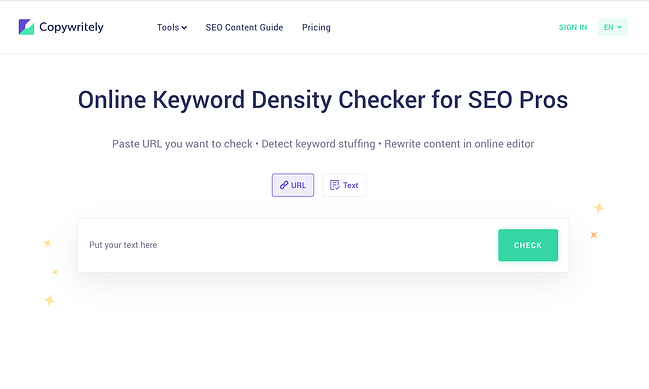This screenshot has width=649, height=389.
Task: Click the Tools chevron arrow
Action: [184, 28]
